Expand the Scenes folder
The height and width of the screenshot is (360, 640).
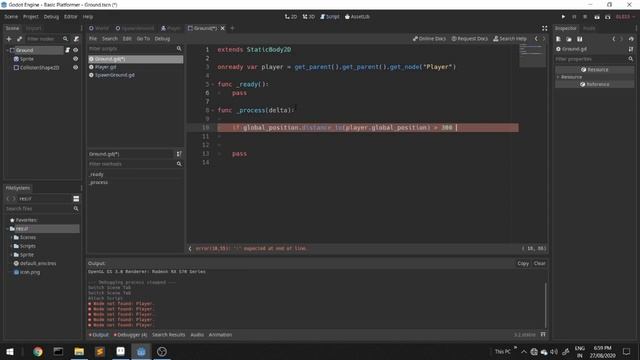point(11,238)
